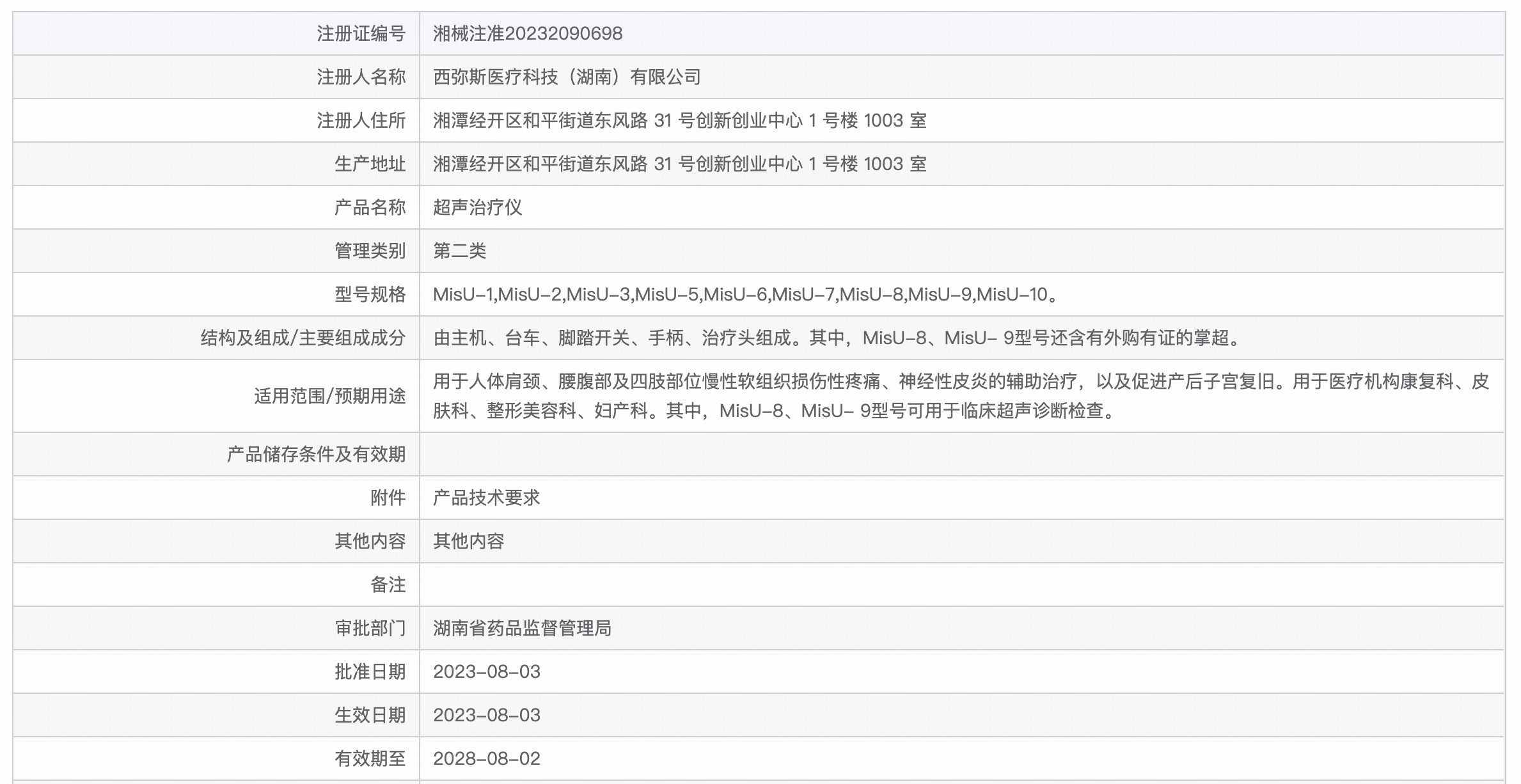Click management category 第二类
This screenshot has height=784, width=1521.
pos(459,251)
